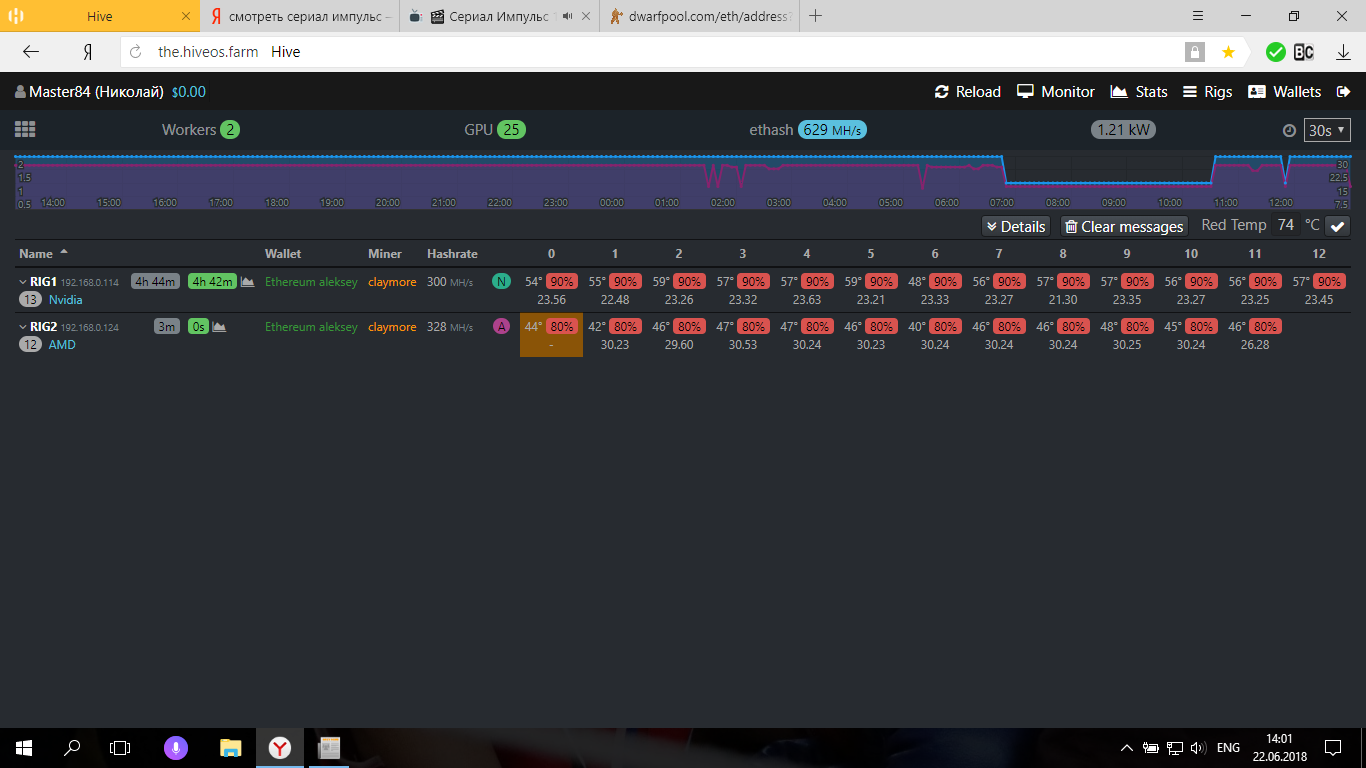The image size is (1366, 768).
Task: Click the logout arrow icon
Action: click(x=1342, y=92)
